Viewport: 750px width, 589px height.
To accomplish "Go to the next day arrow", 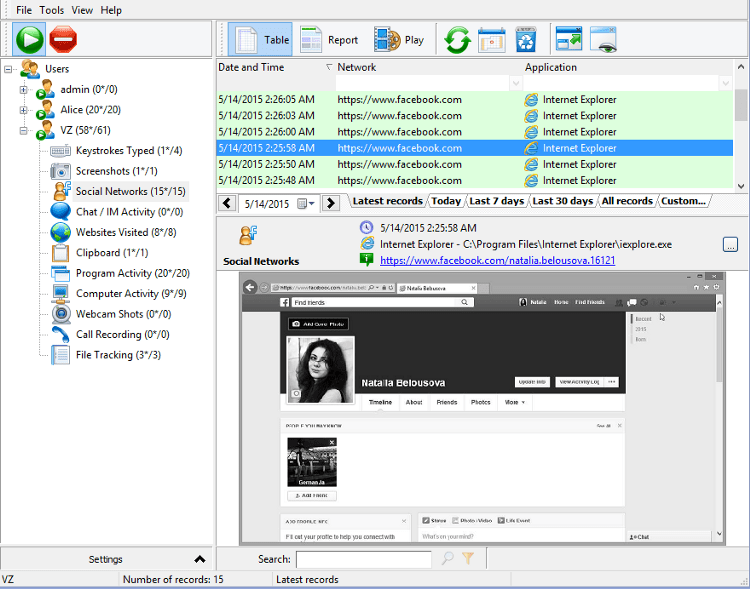I will click(330, 203).
